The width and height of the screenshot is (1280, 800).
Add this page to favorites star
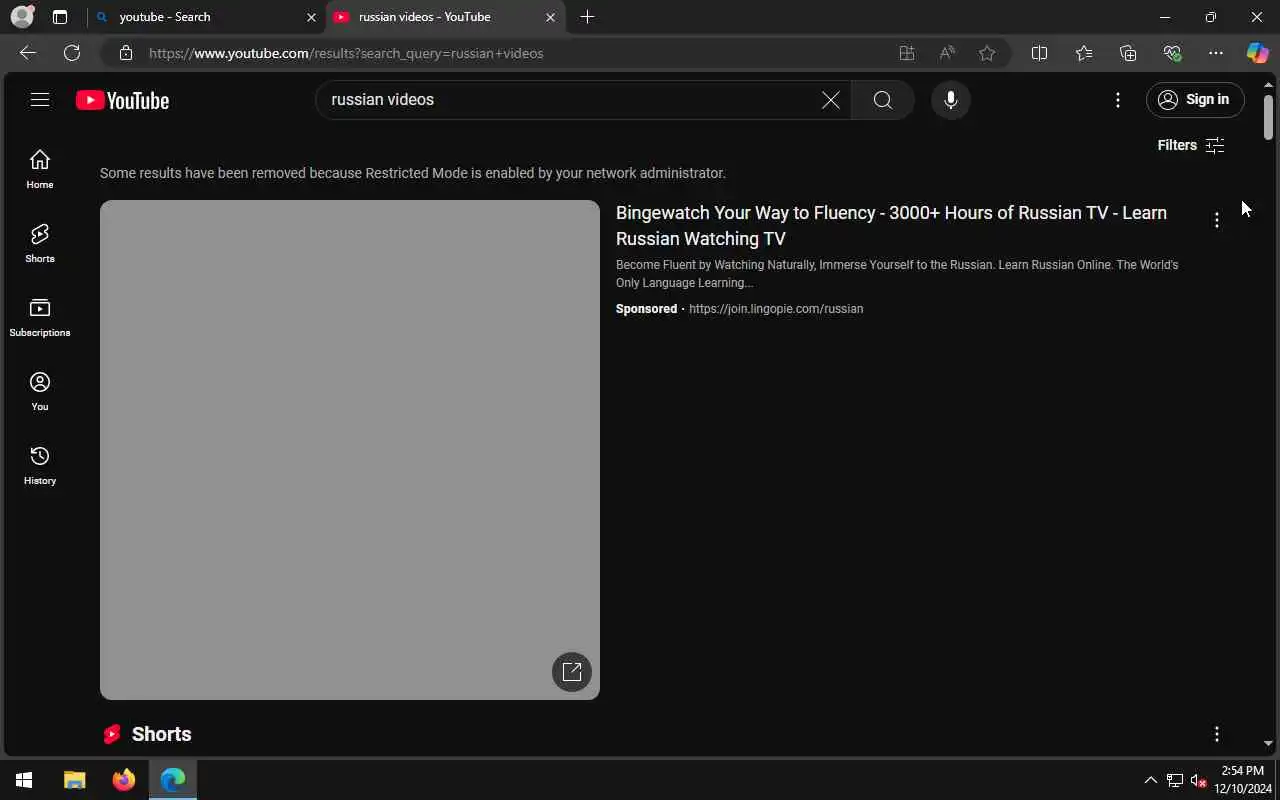click(987, 53)
